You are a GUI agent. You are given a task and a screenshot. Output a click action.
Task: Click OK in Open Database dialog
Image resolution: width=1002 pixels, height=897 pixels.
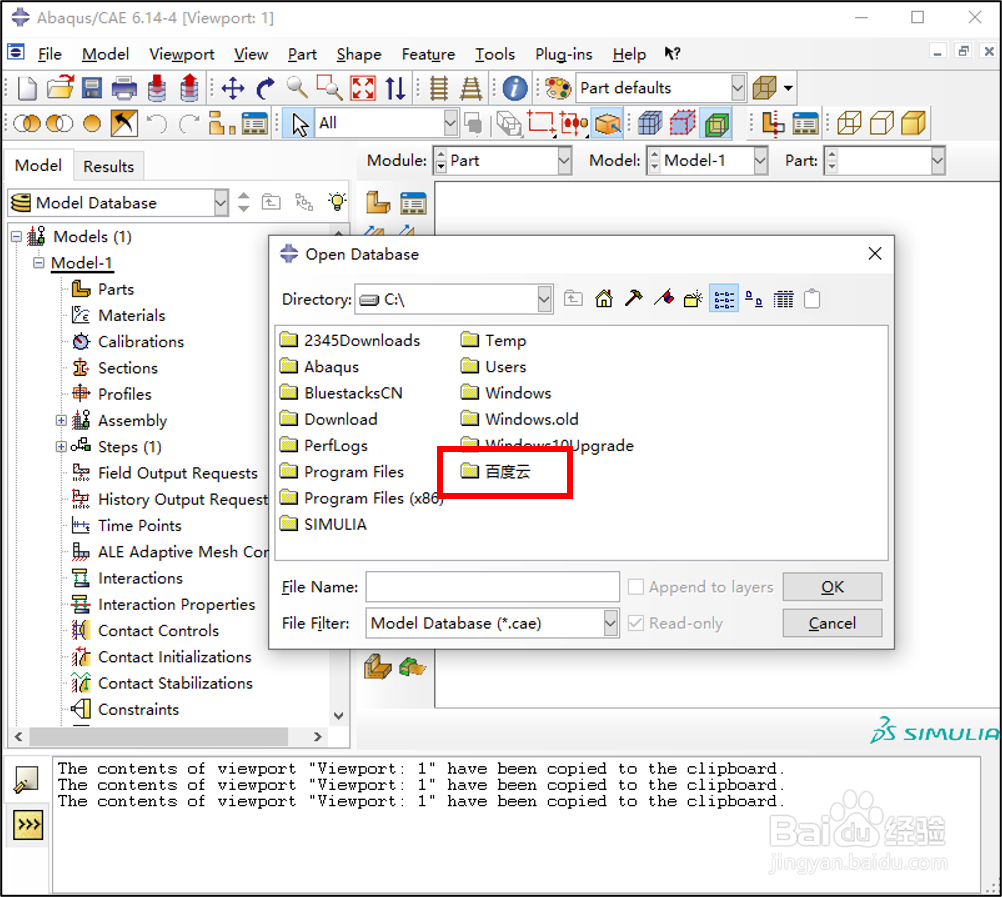[832, 586]
